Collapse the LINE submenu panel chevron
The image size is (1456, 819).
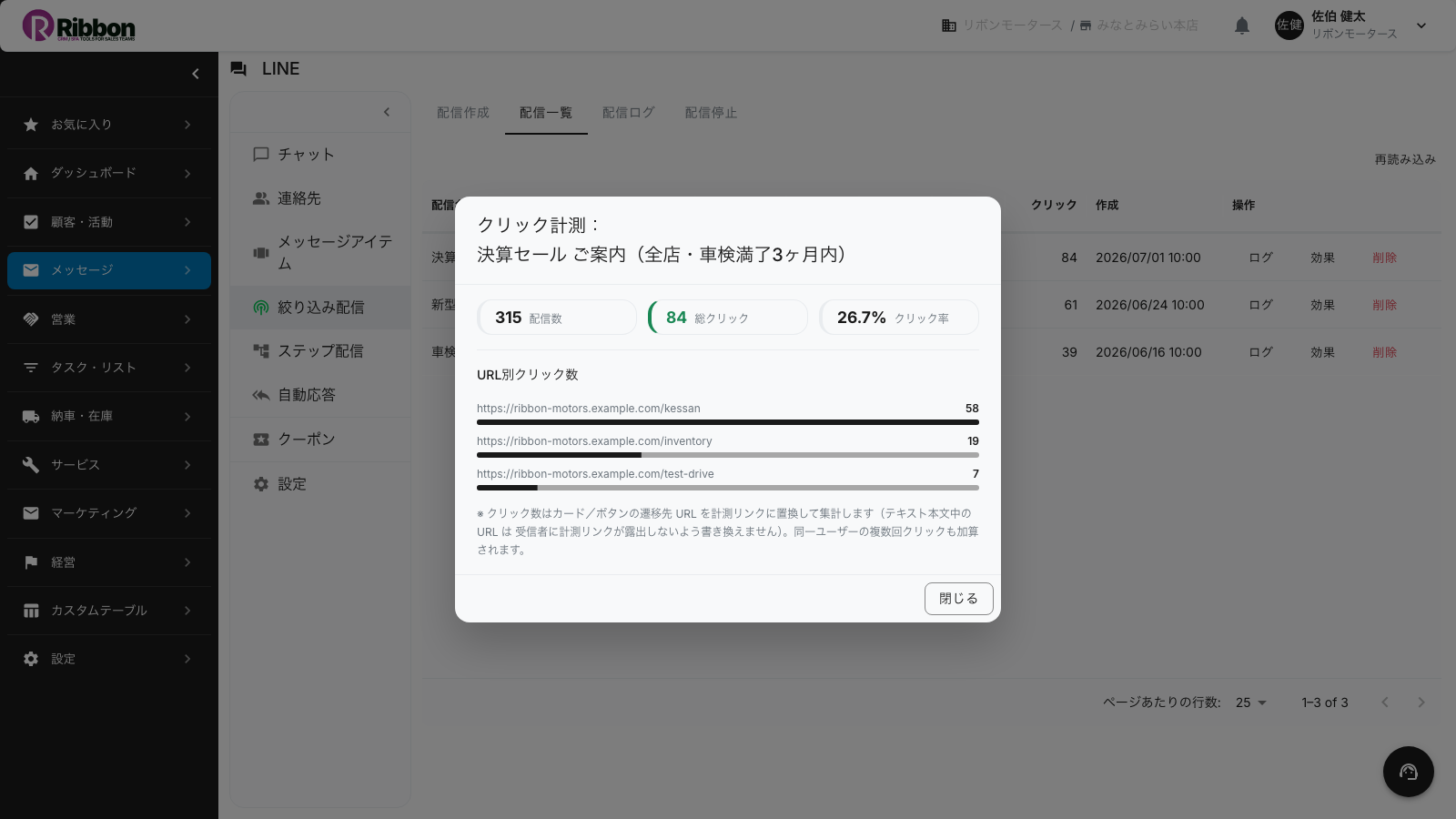pos(387,112)
